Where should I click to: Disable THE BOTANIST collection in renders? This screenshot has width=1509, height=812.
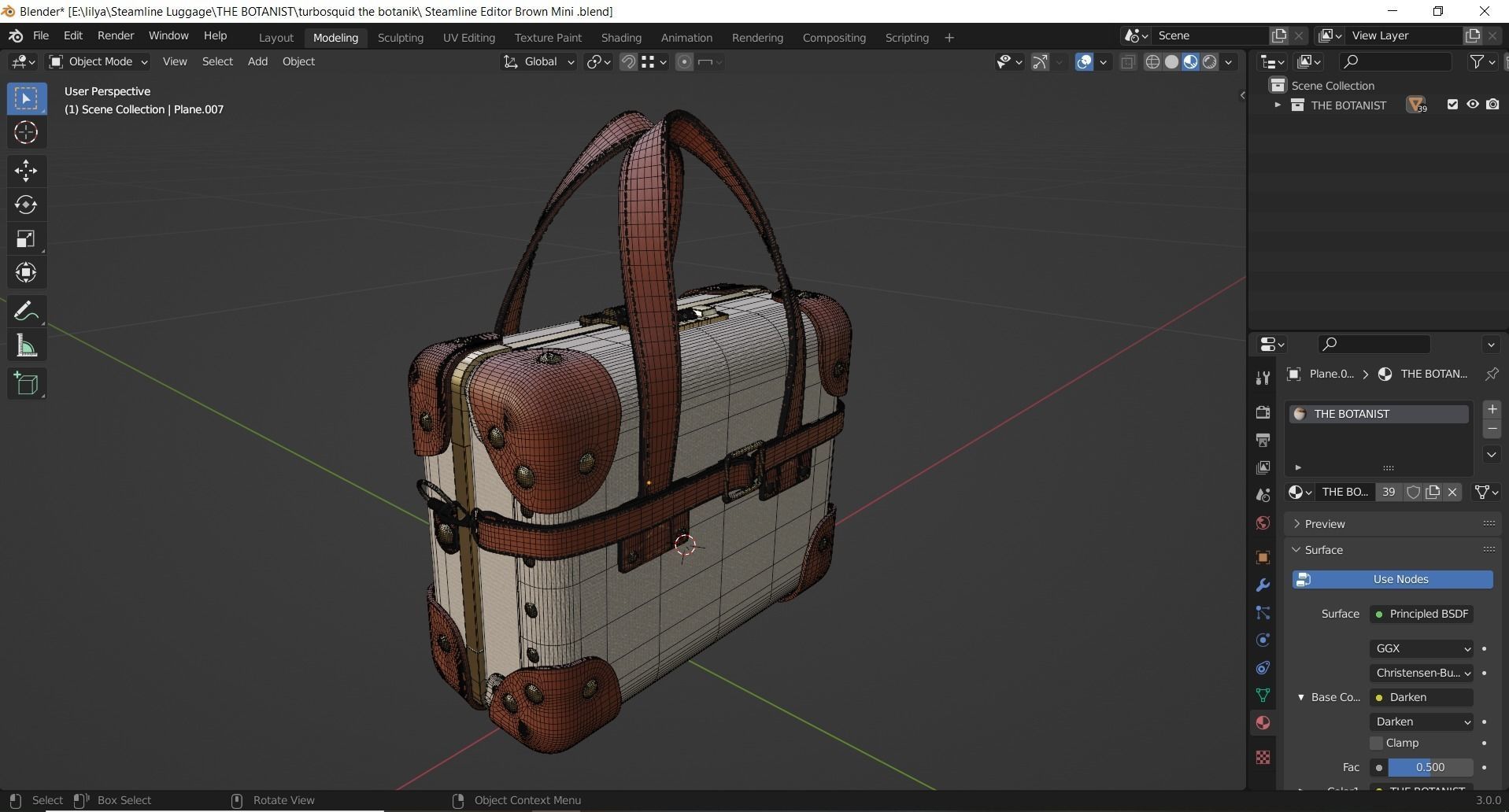1492,105
